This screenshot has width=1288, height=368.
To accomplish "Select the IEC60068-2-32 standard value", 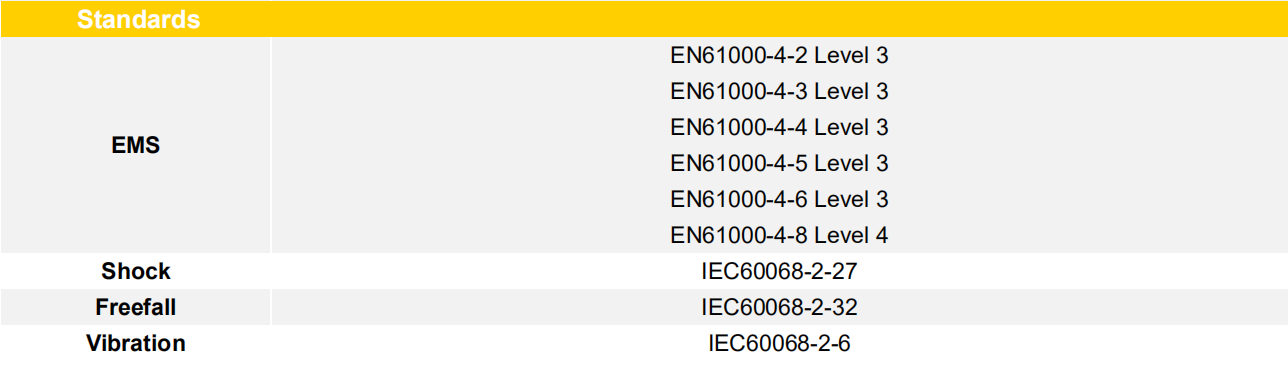I will click(x=779, y=307).
